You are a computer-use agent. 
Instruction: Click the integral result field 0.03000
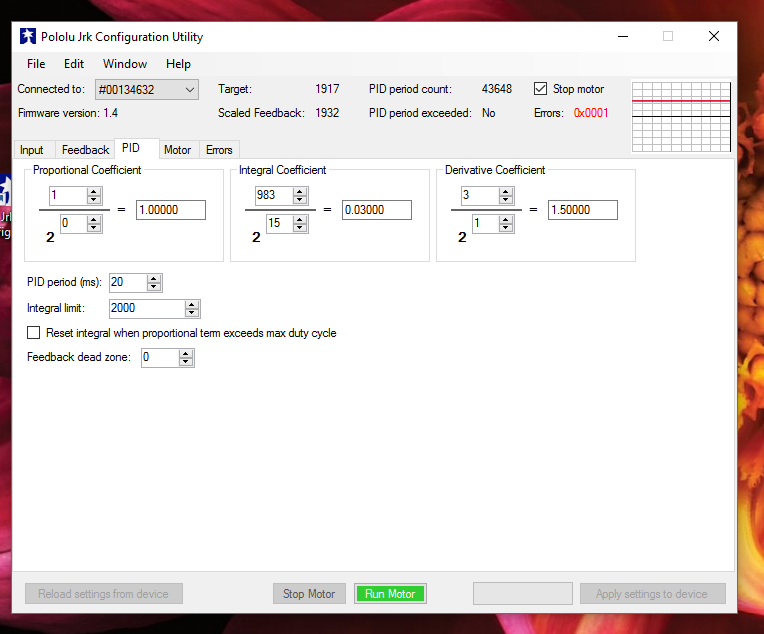[377, 210]
